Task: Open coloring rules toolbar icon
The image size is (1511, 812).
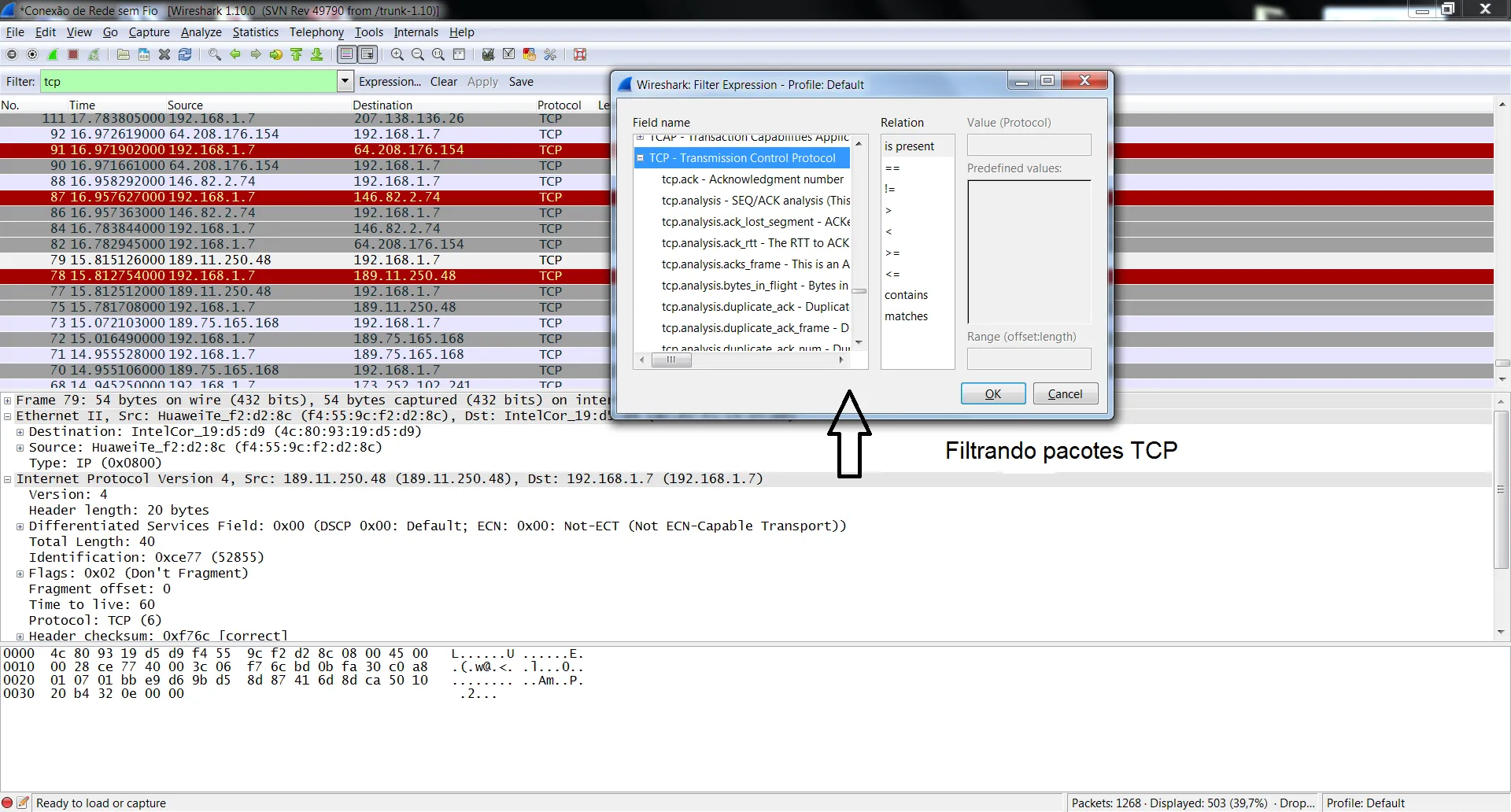Action: pyautogui.click(x=530, y=54)
